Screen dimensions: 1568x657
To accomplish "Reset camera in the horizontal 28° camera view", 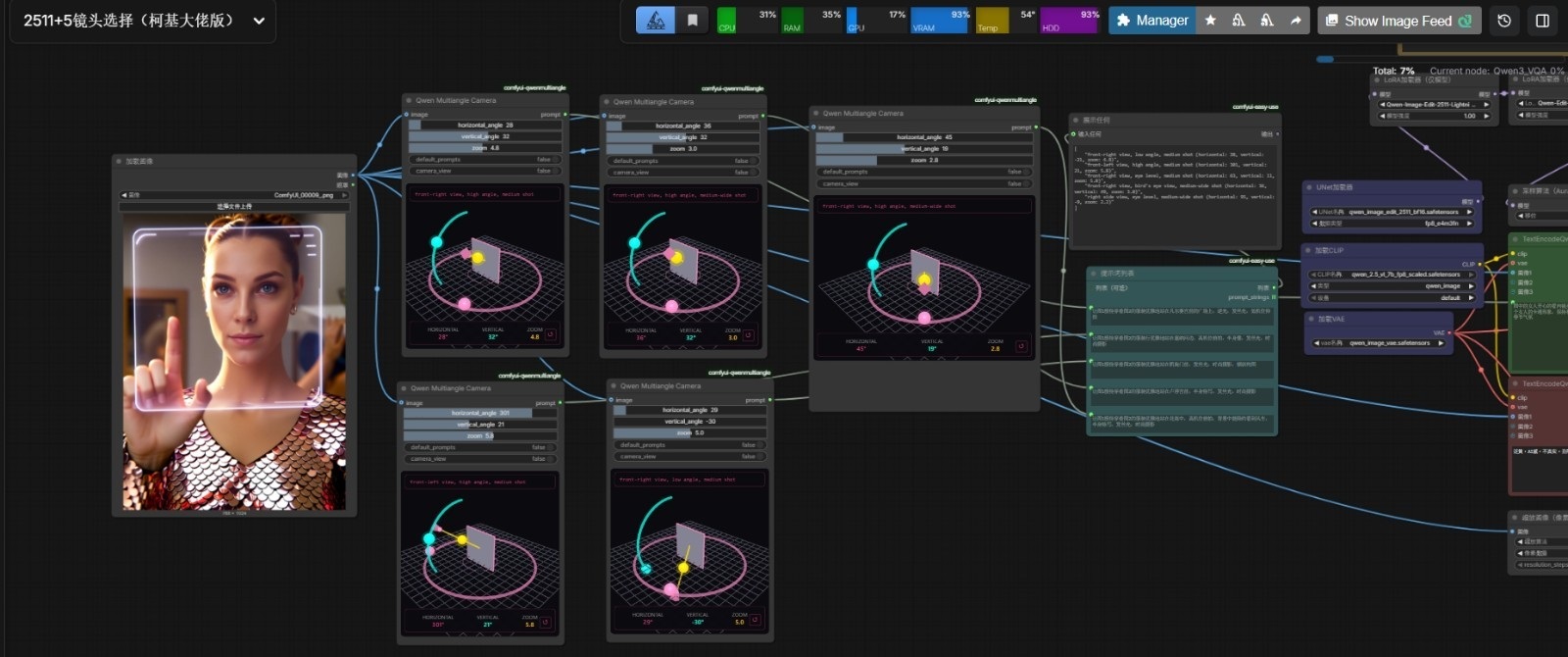I will pos(551,334).
